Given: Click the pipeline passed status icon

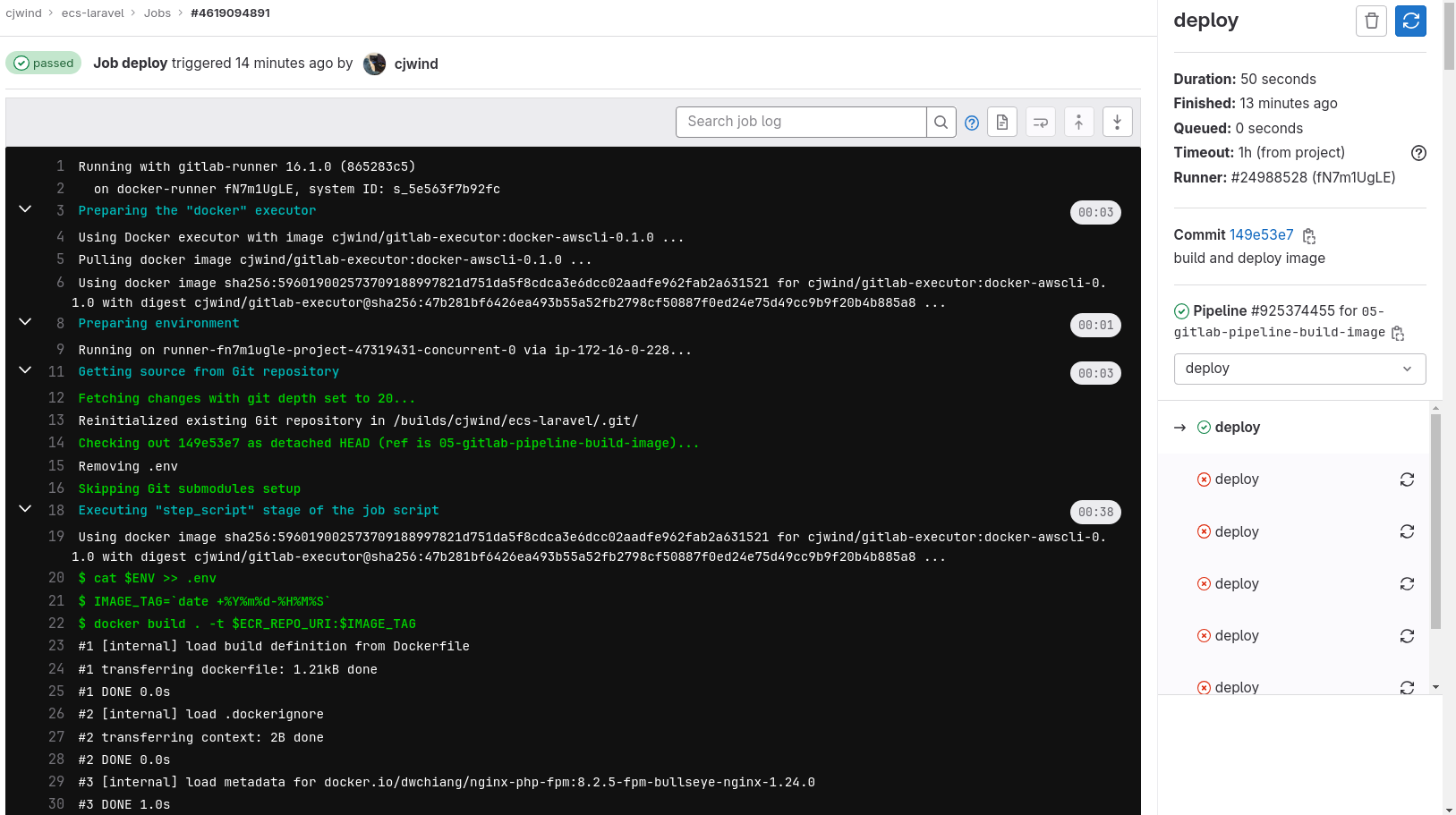Looking at the screenshot, I should 1181,311.
